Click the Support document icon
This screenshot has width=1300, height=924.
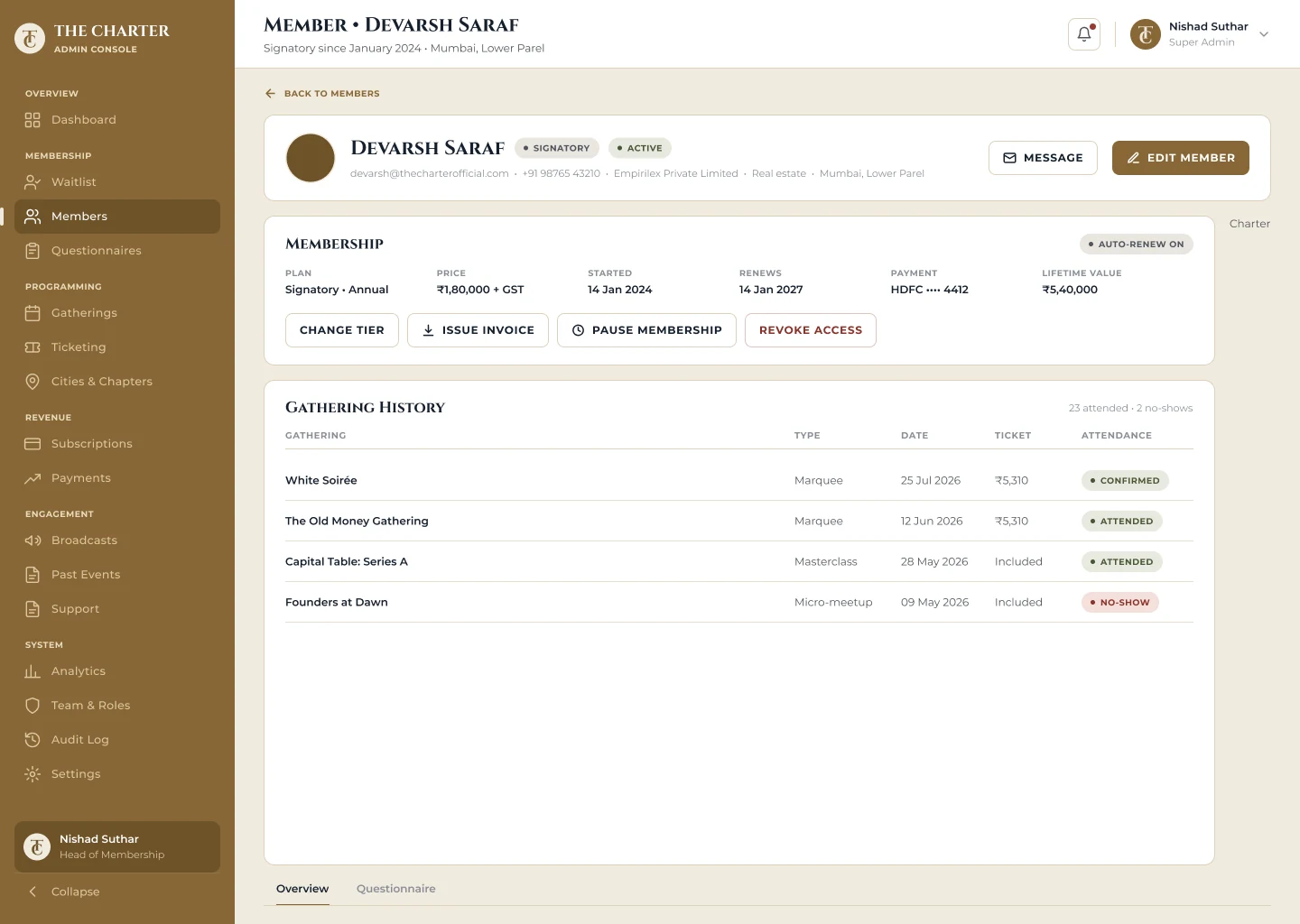(x=32, y=609)
